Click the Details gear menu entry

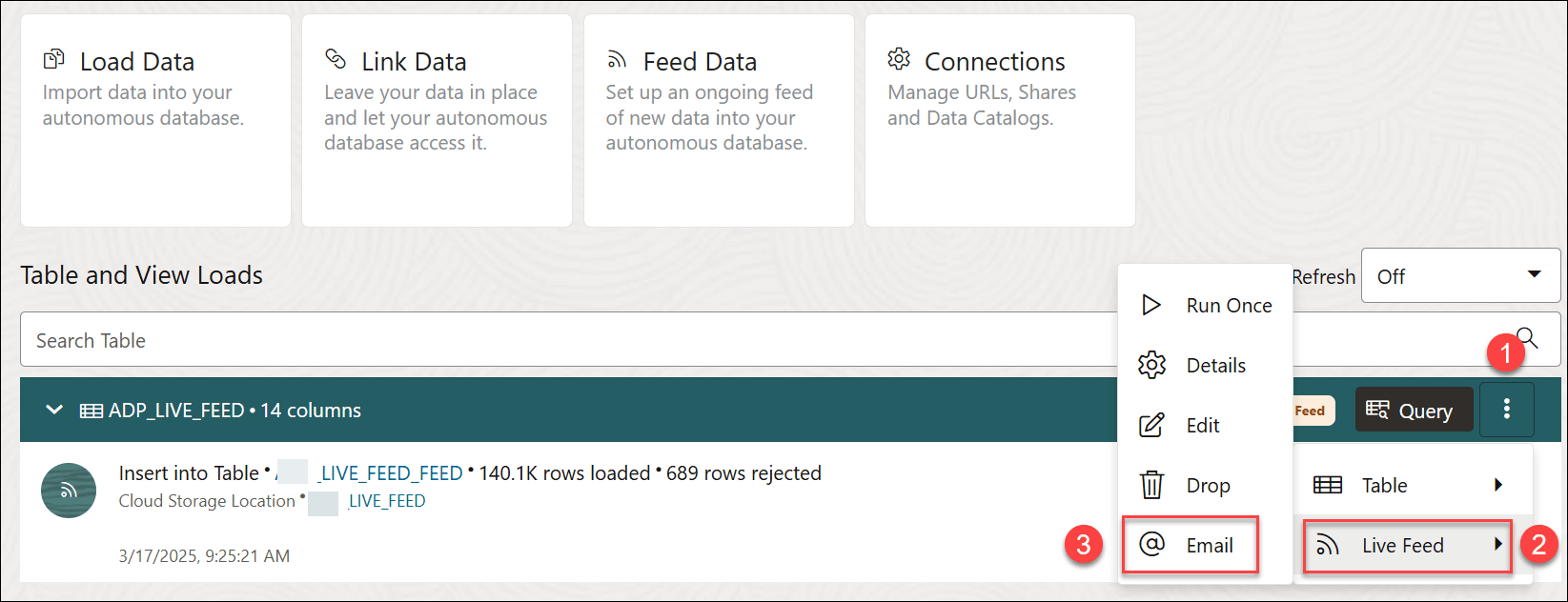1152,365
